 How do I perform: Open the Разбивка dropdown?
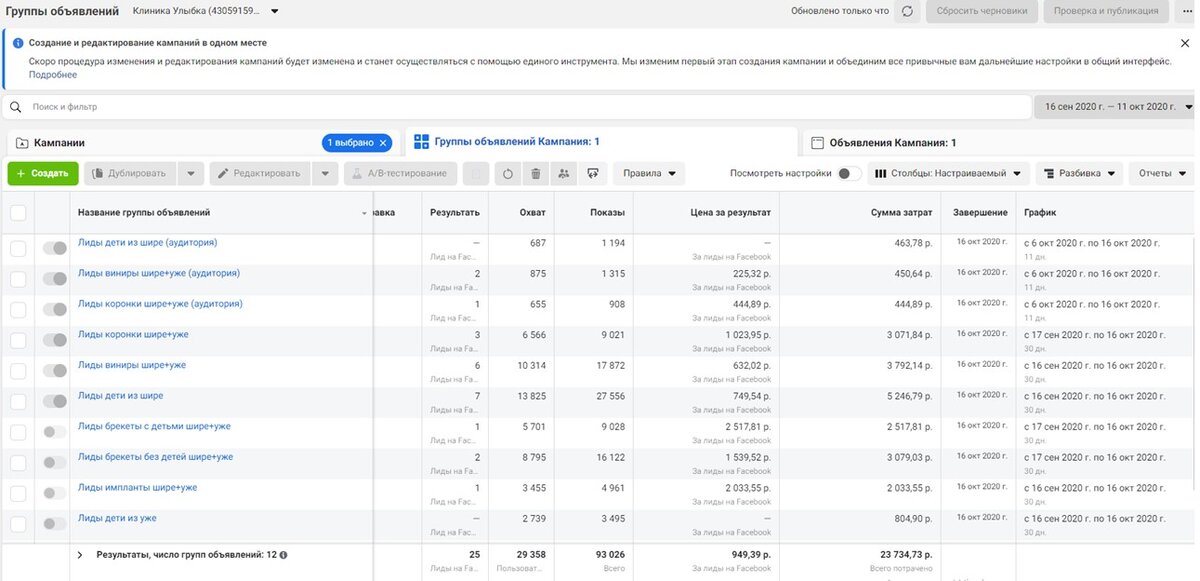(1080, 173)
